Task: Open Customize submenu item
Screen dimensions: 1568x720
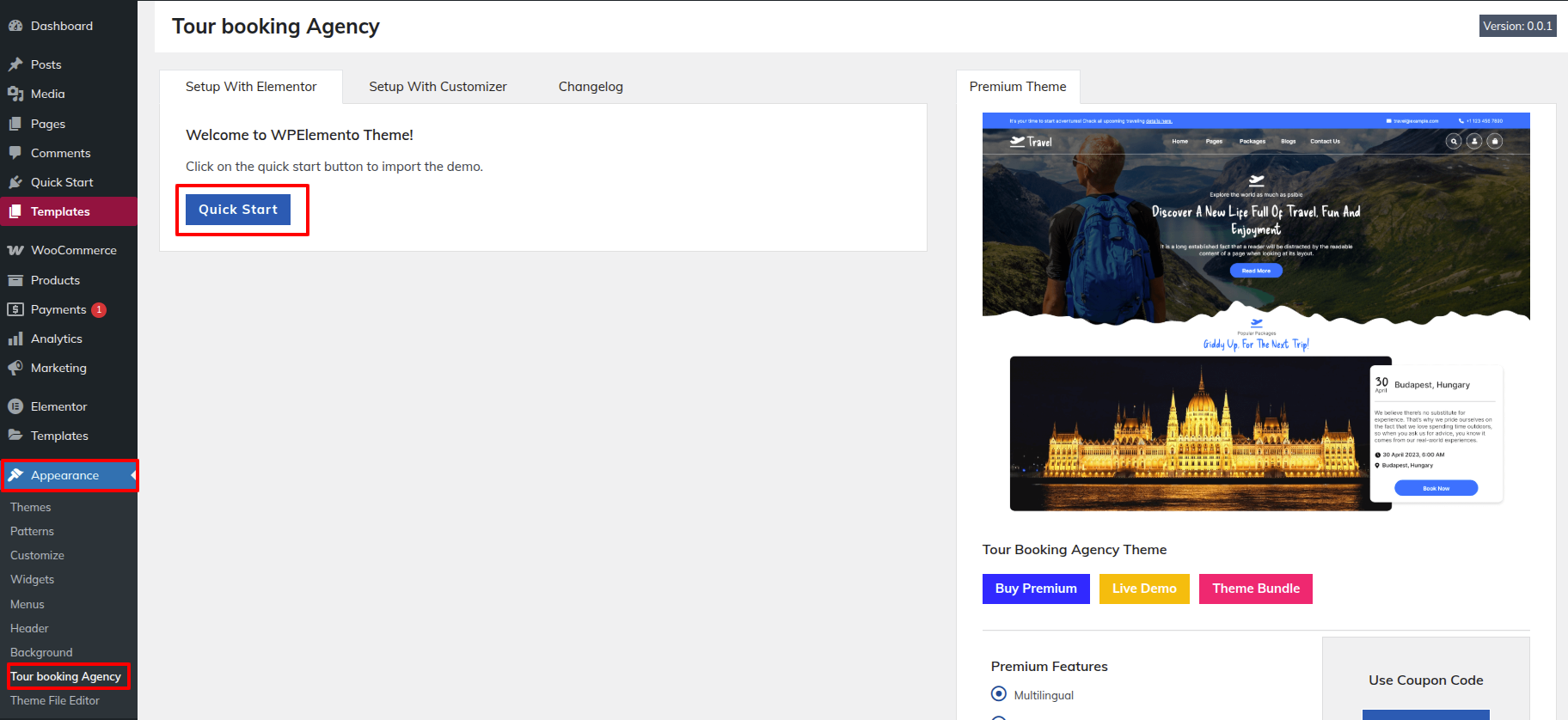Action: [37, 555]
